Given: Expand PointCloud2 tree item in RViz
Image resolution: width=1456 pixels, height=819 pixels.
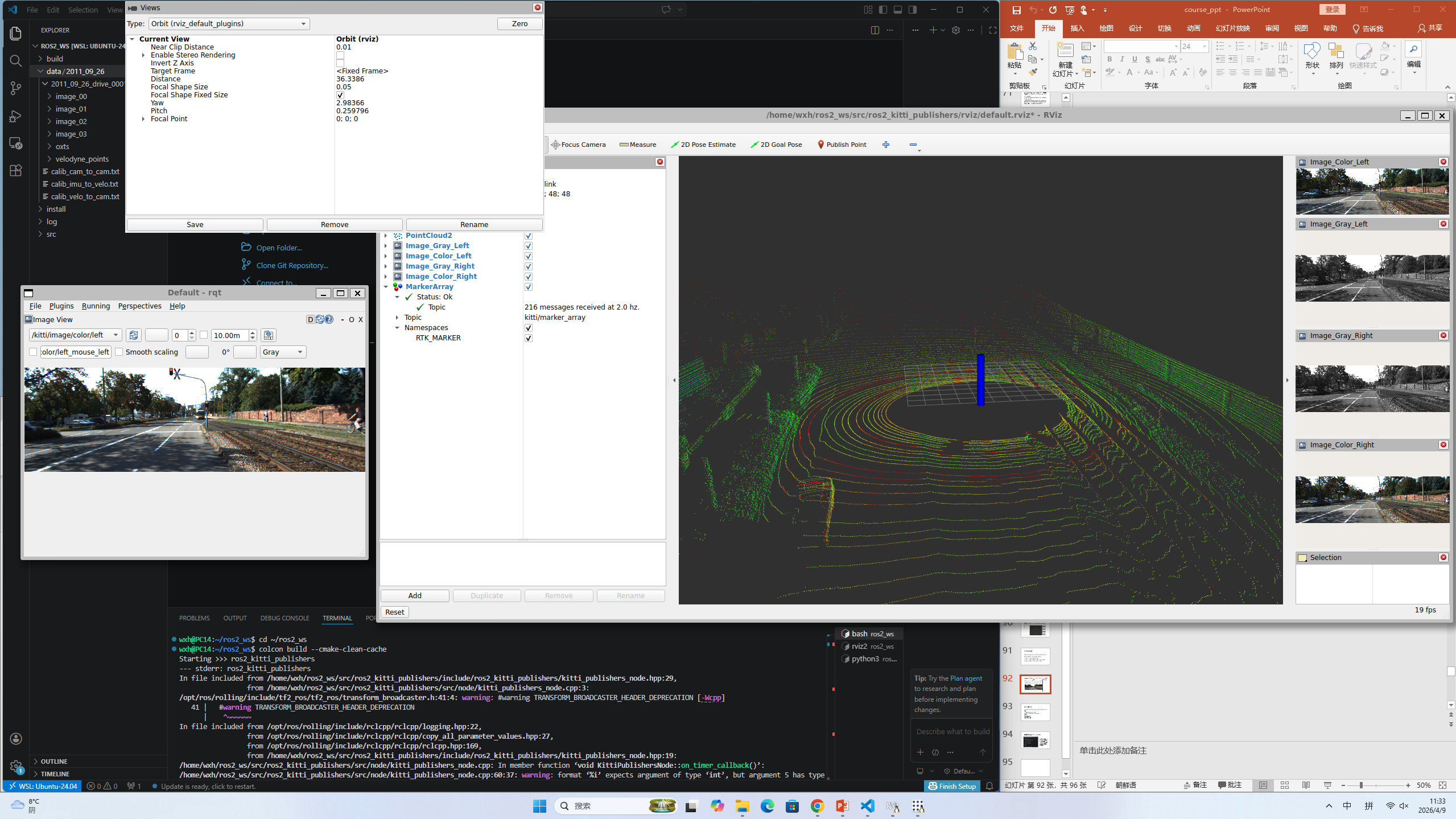Looking at the screenshot, I should coord(386,236).
